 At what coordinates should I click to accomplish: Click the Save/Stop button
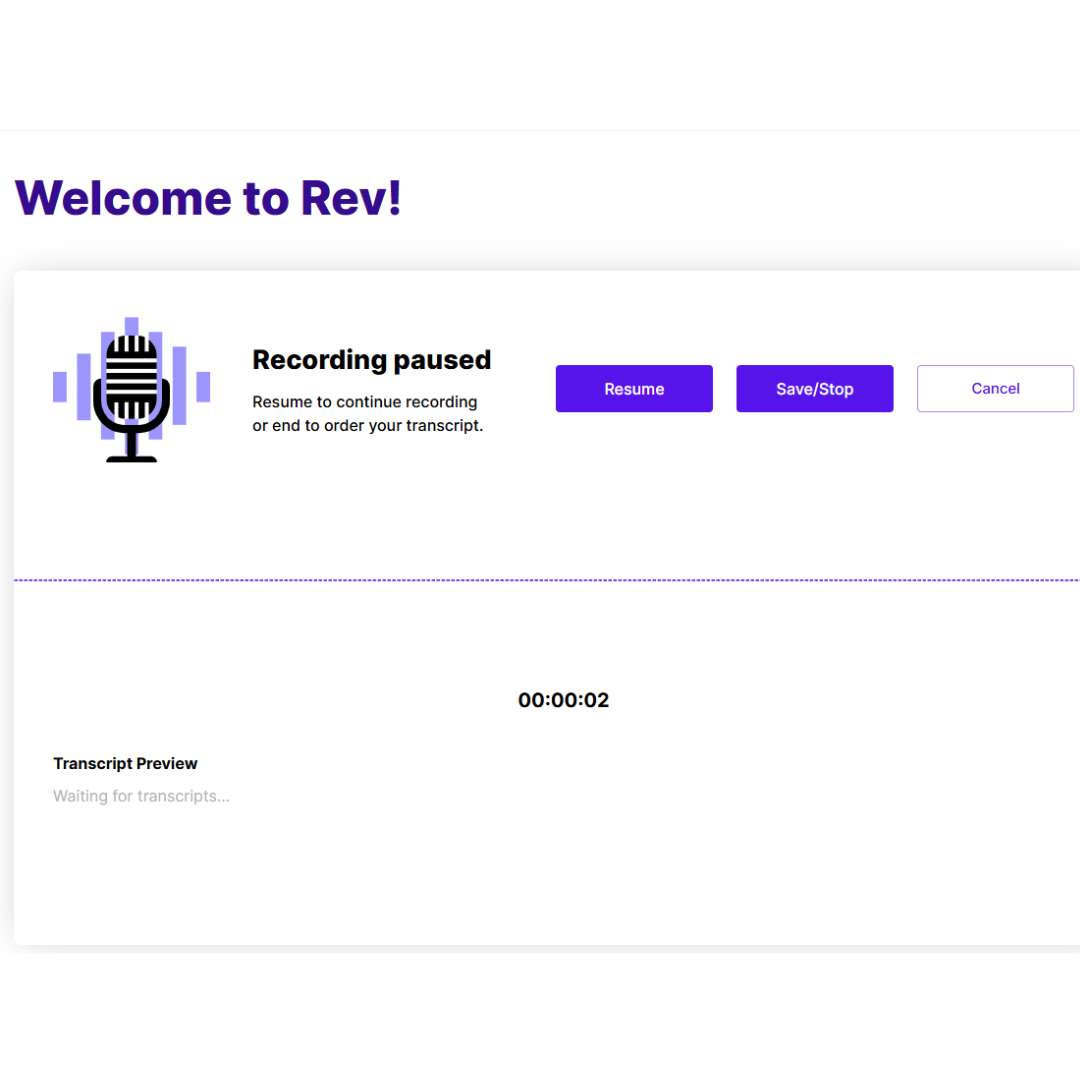point(814,388)
